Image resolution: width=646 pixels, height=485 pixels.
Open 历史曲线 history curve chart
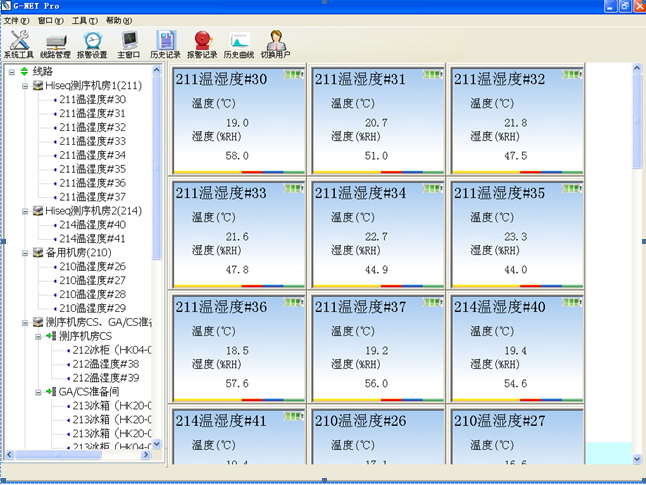click(239, 45)
